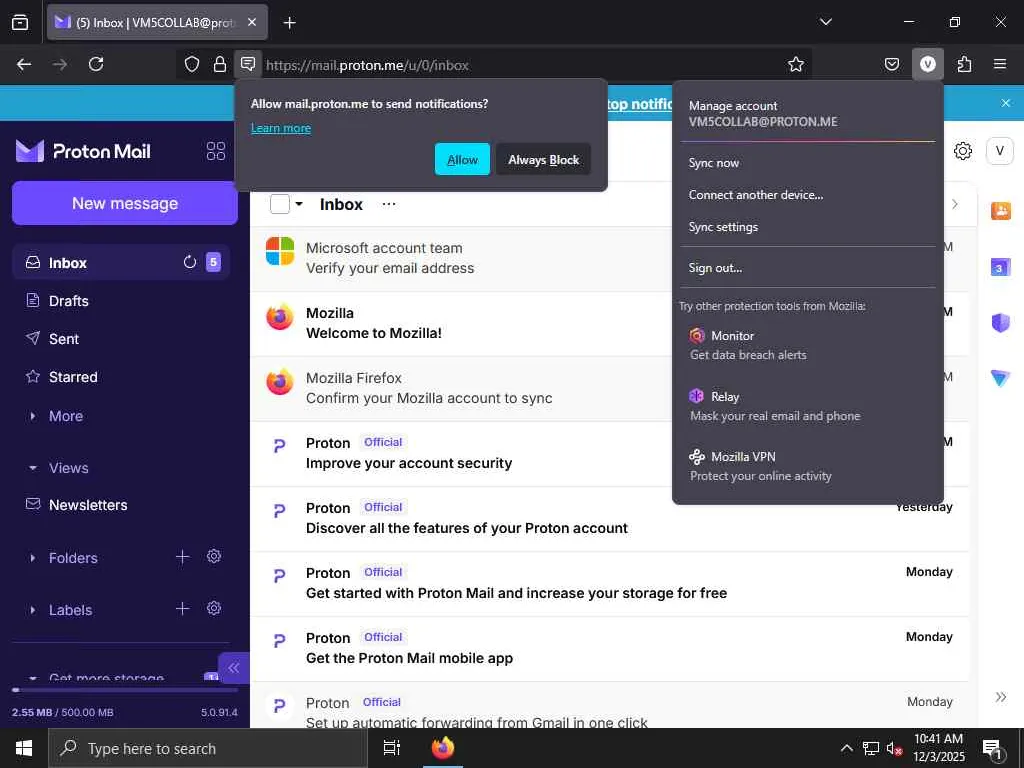Open Starred folder

pyautogui.click(x=121, y=377)
